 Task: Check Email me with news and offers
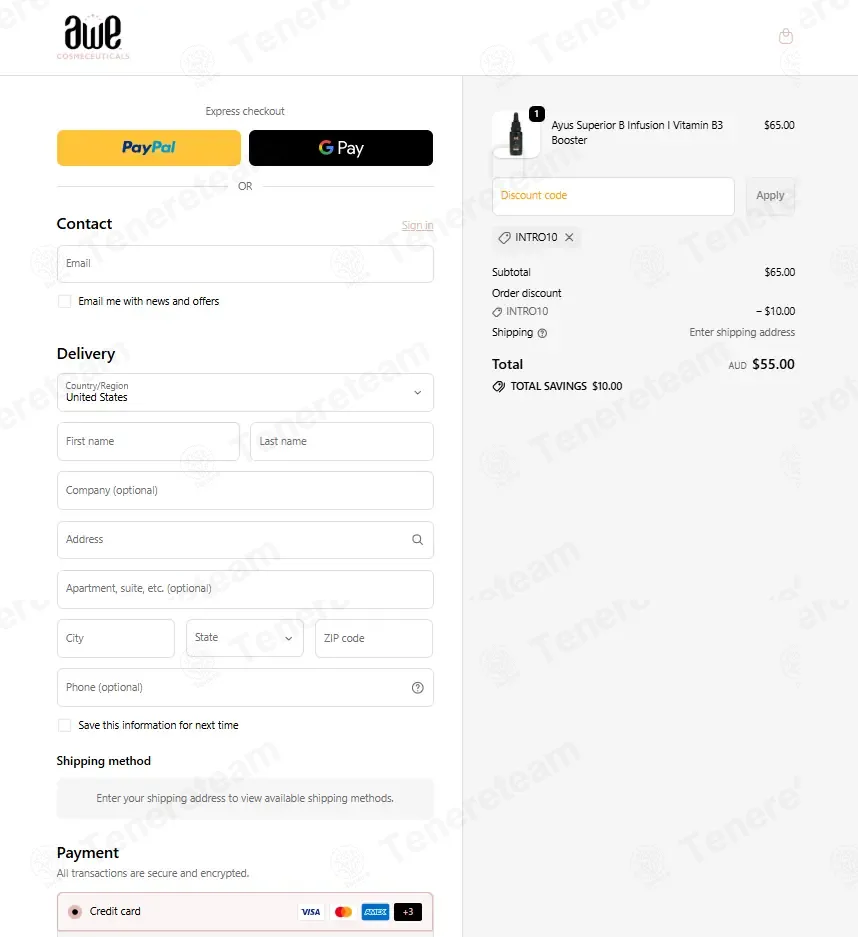coord(65,301)
